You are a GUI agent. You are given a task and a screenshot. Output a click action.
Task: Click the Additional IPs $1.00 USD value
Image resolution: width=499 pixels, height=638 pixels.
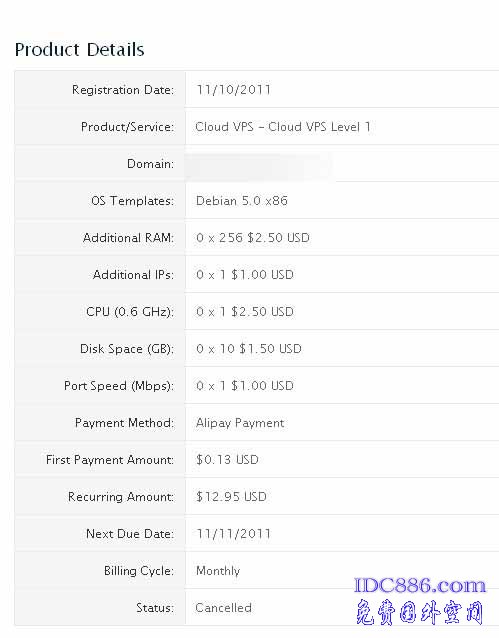[245, 275]
